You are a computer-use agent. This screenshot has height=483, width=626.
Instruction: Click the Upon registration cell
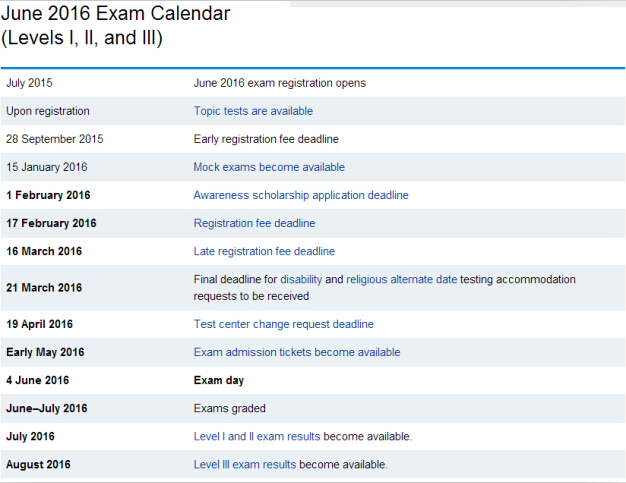click(x=48, y=111)
